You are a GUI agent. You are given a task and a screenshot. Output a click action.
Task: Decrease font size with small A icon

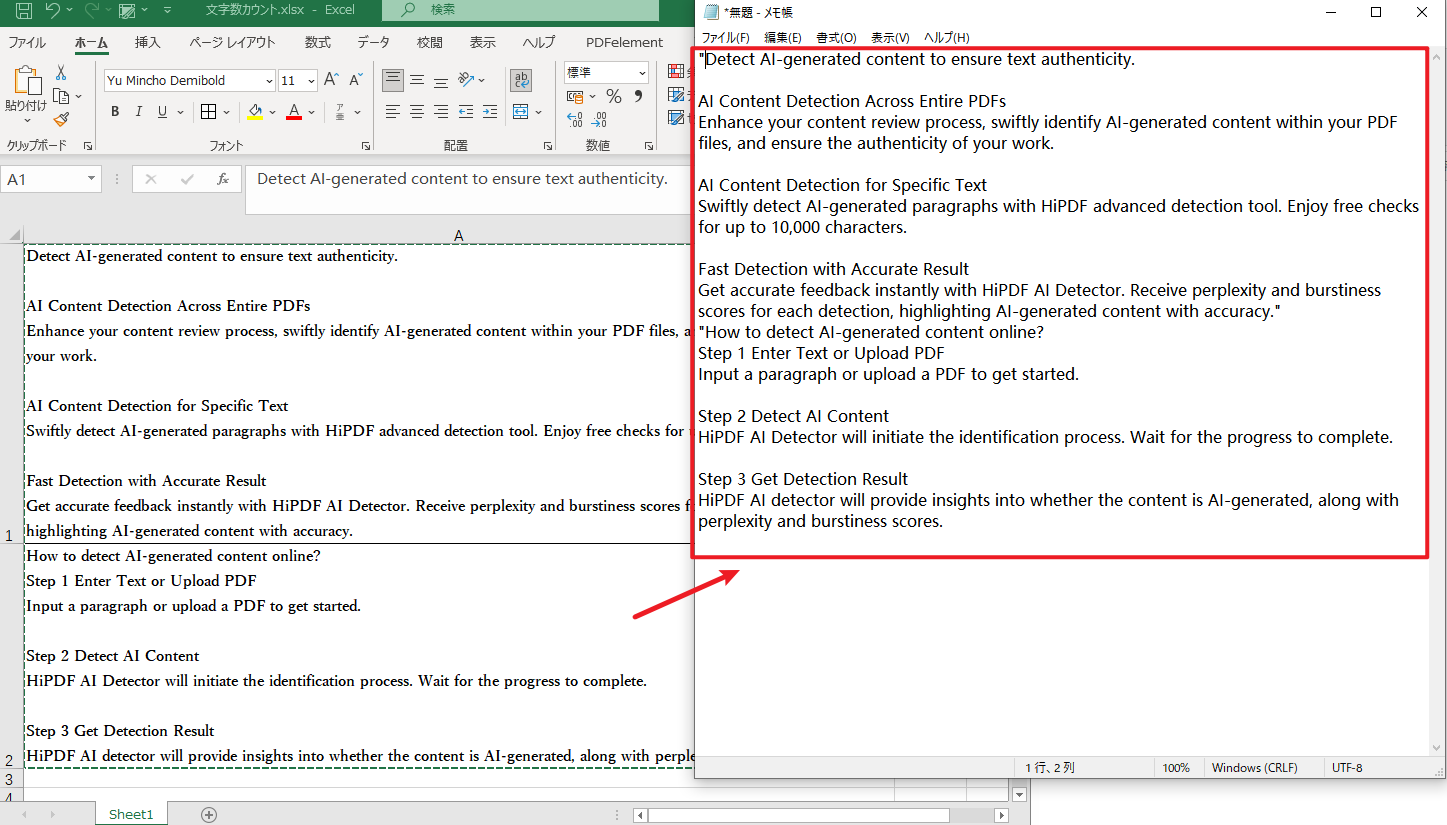(356, 80)
